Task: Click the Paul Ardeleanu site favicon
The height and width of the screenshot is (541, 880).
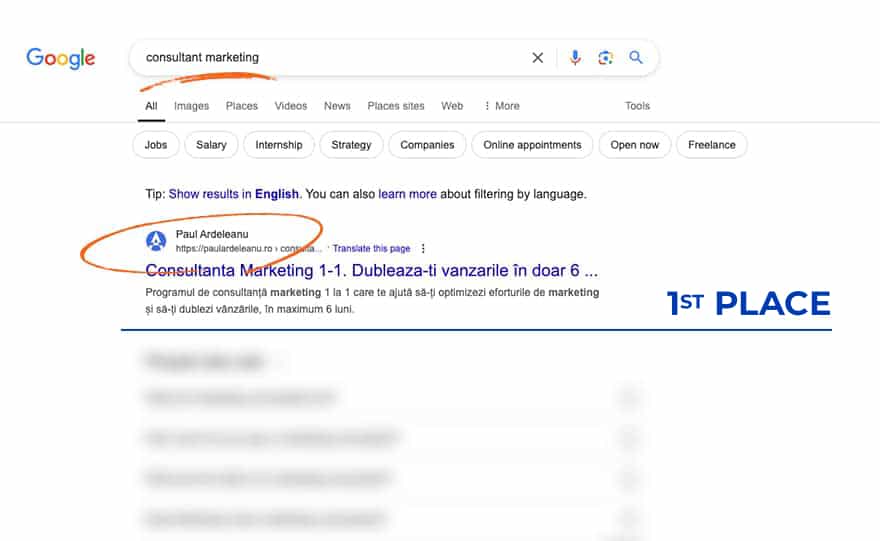Action: pyautogui.click(x=156, y=241)
